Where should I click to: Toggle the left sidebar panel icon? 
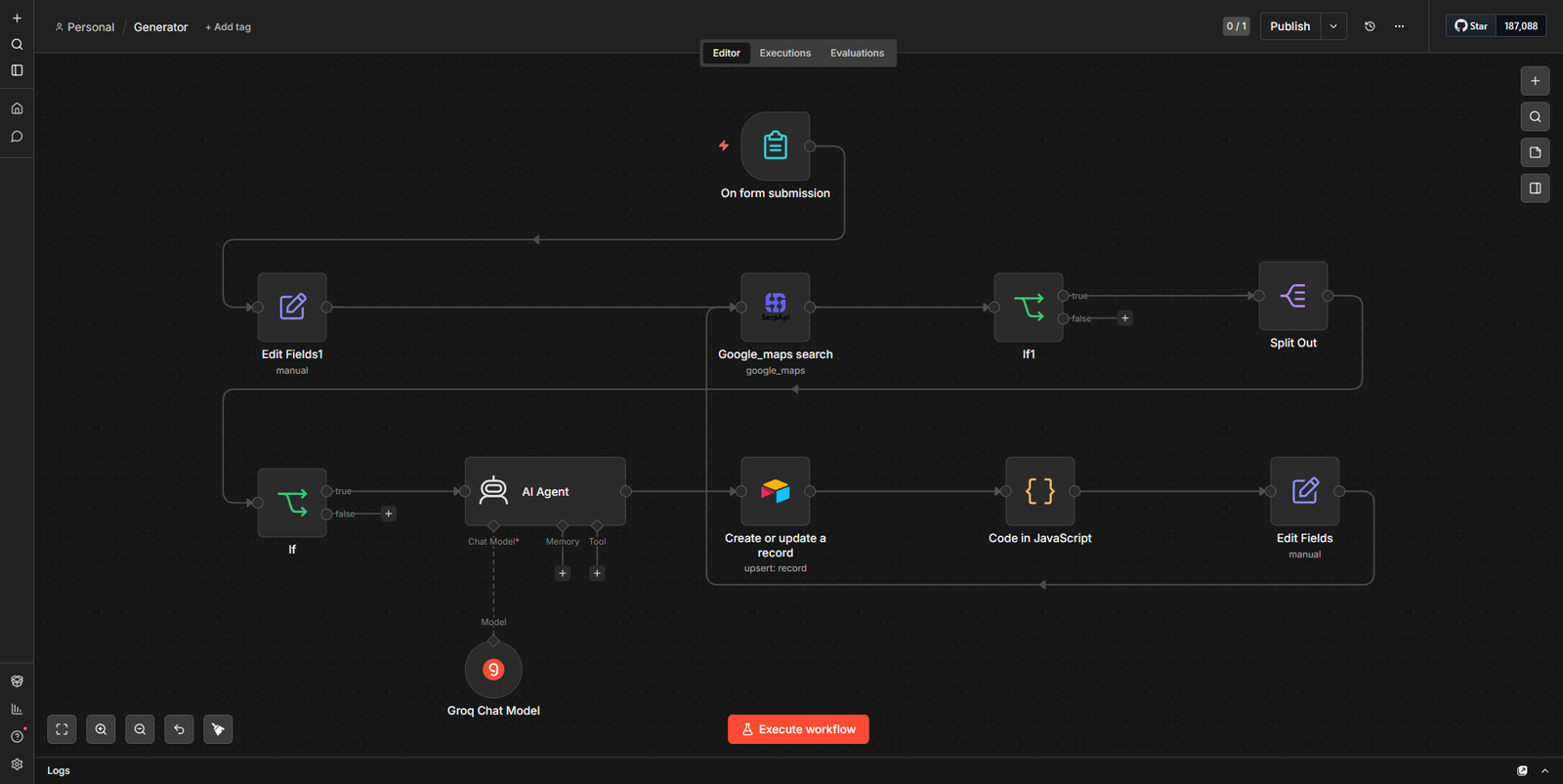[x=17, y=70]
